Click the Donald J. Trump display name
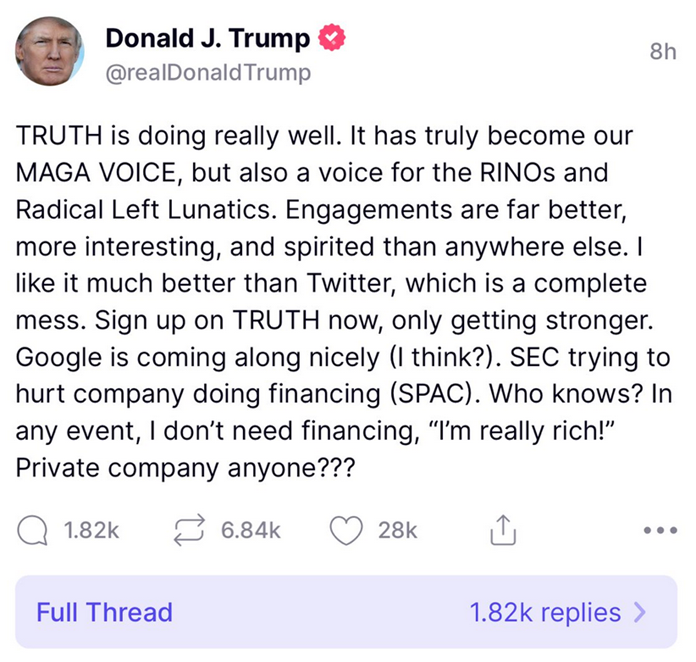 click(208, 39)
